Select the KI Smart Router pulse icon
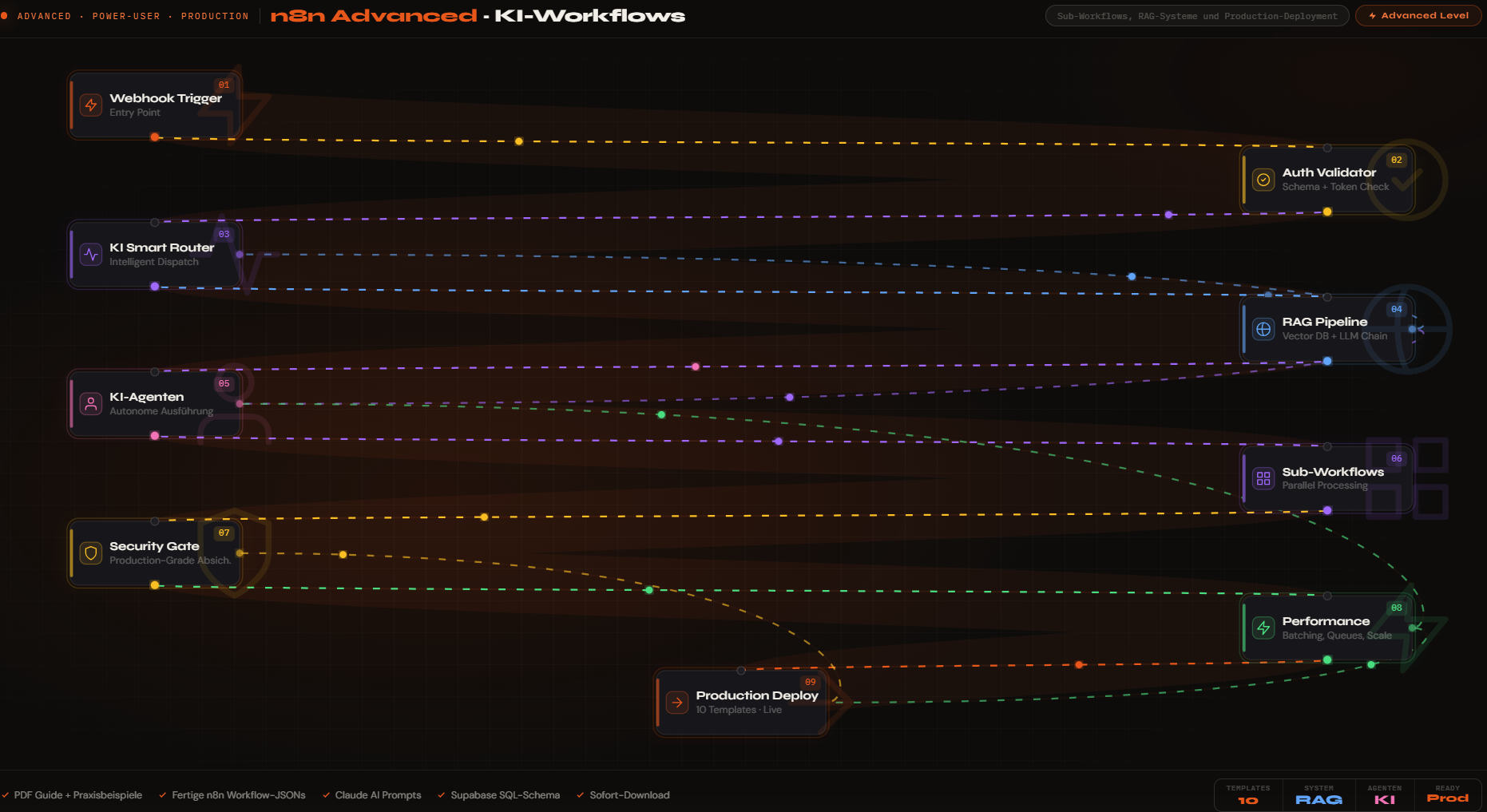The width and height of the screenshot is (1487, 812). [x=91, y=254]
